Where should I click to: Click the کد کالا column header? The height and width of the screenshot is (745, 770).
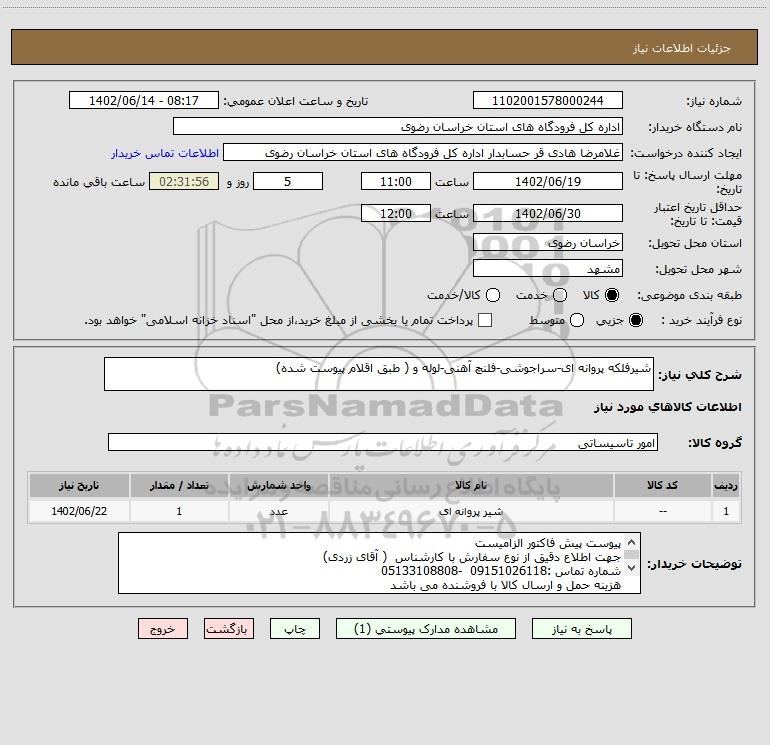[662, 485]
